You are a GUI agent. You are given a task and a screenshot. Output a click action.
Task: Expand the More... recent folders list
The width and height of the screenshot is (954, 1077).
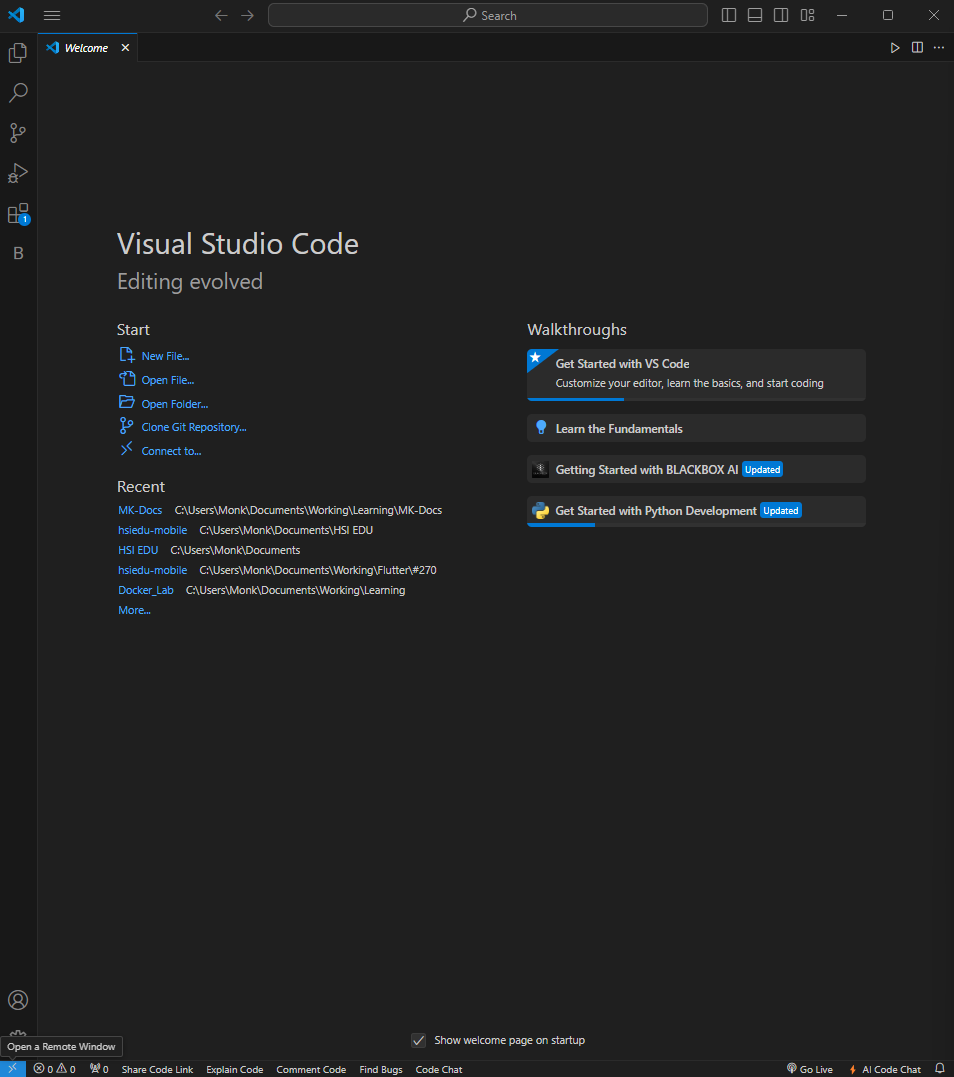(x=134, y=610)
